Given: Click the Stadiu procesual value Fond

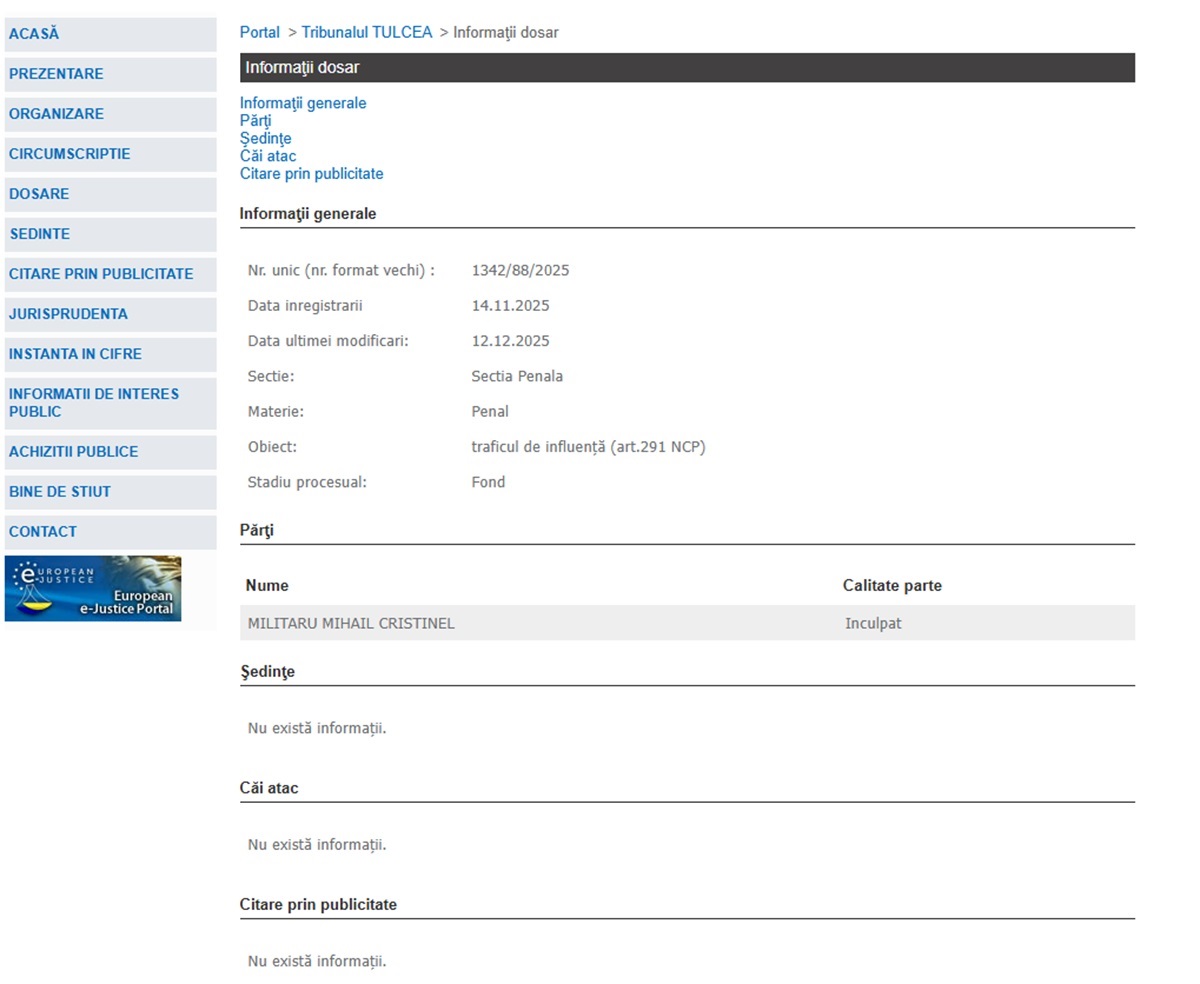Looking at the screenshot, I should [x=489, y=482].
